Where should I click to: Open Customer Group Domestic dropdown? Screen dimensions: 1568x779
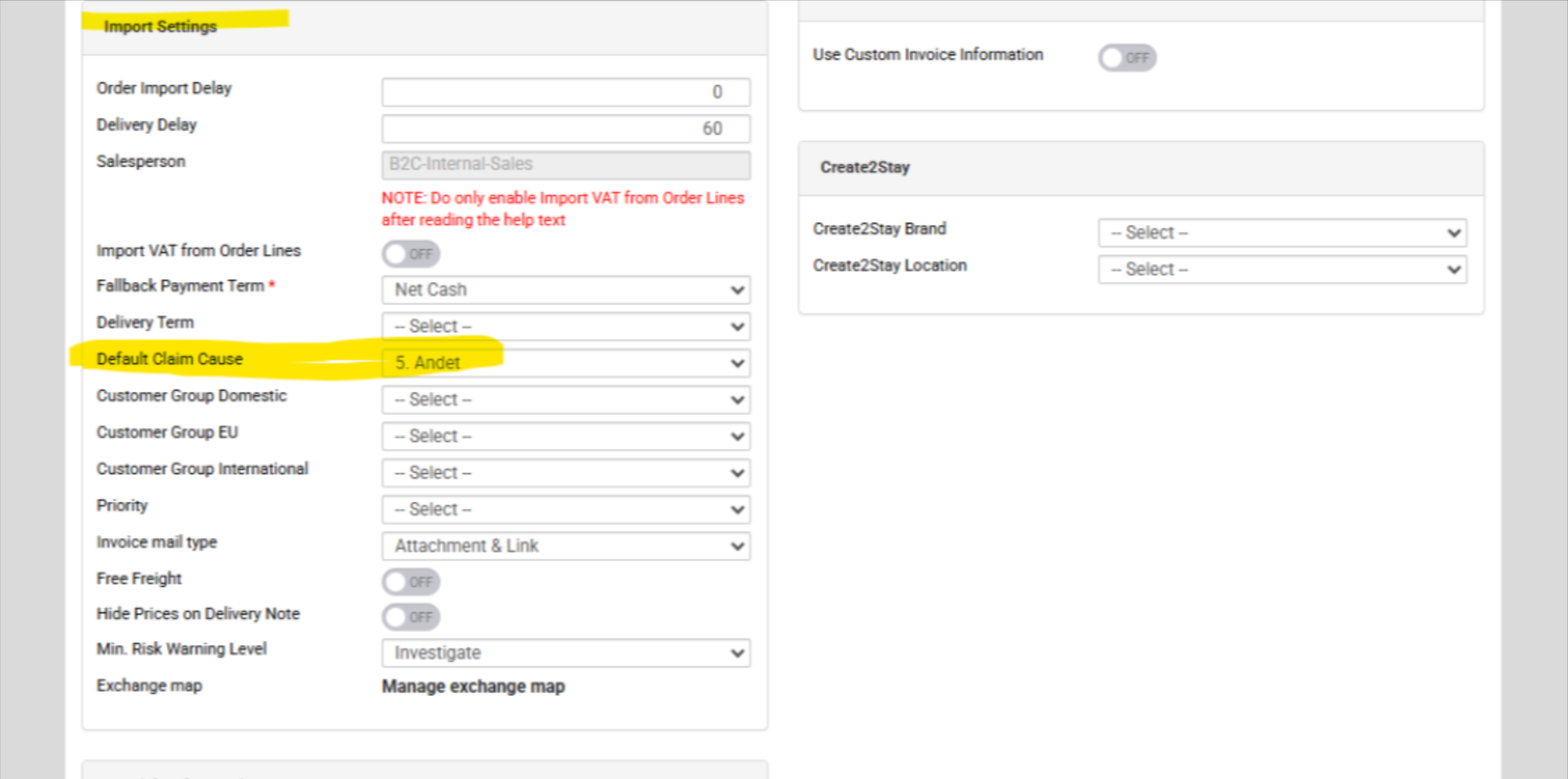(566, 400)
